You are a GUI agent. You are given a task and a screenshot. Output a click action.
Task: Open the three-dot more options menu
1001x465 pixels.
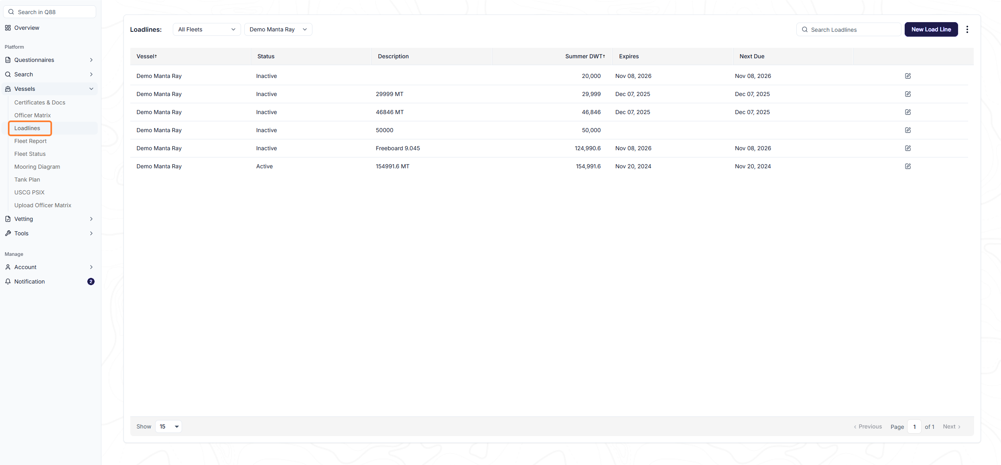pyautogui.click(x=967, y=29)
